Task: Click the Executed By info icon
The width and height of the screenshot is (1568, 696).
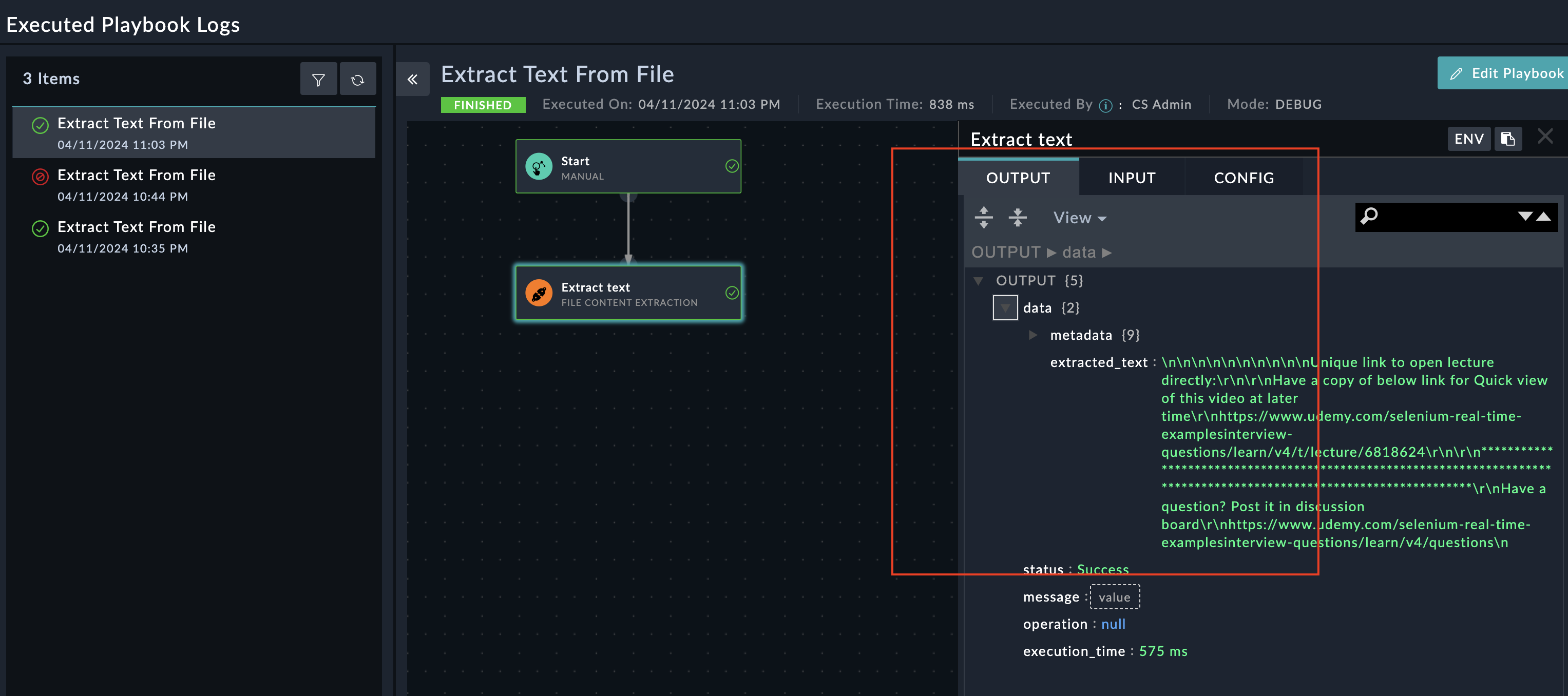Action: coord(1105,105)
